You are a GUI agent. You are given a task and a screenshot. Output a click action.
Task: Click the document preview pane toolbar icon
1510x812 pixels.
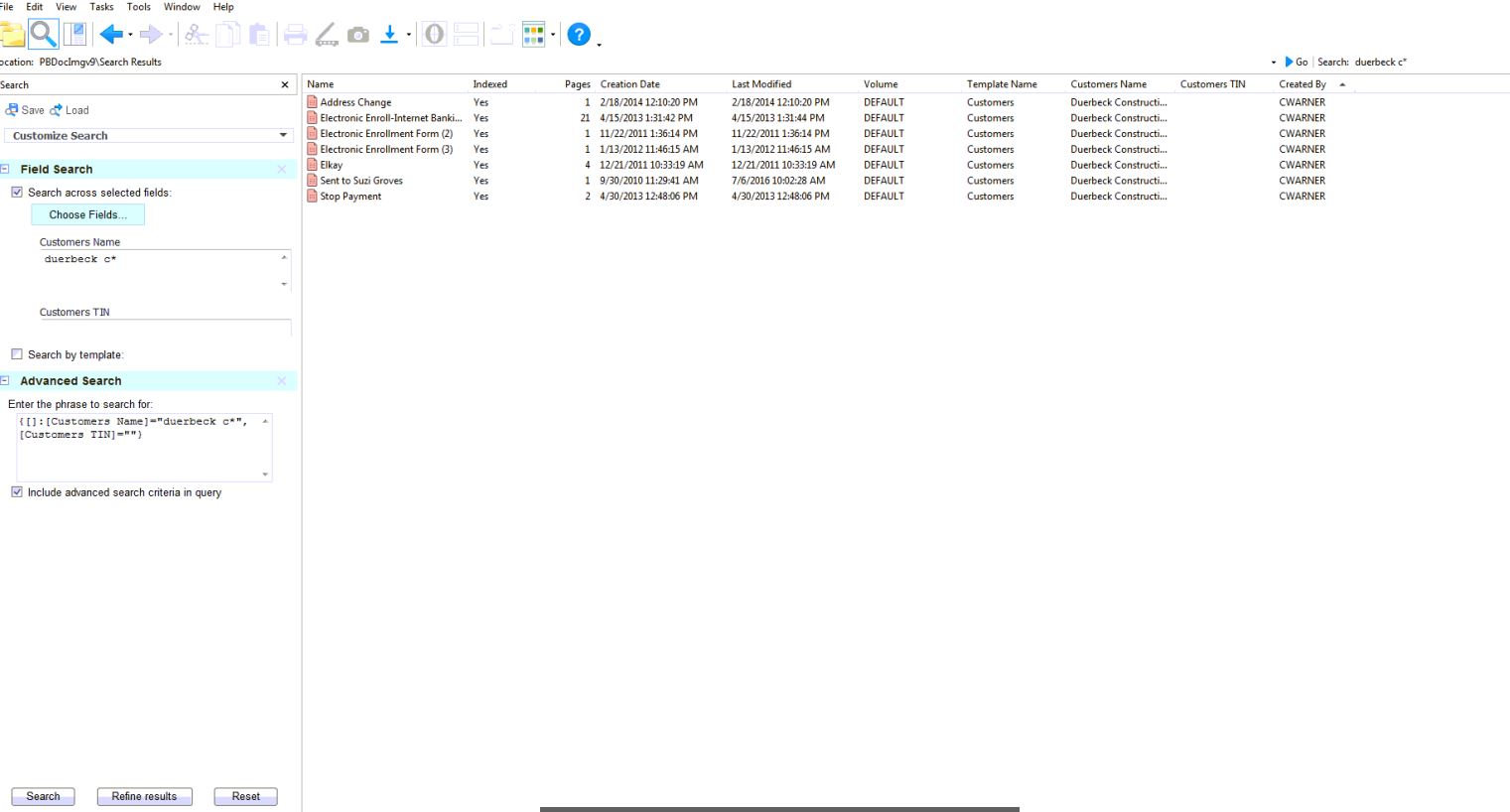coord(74,35)
